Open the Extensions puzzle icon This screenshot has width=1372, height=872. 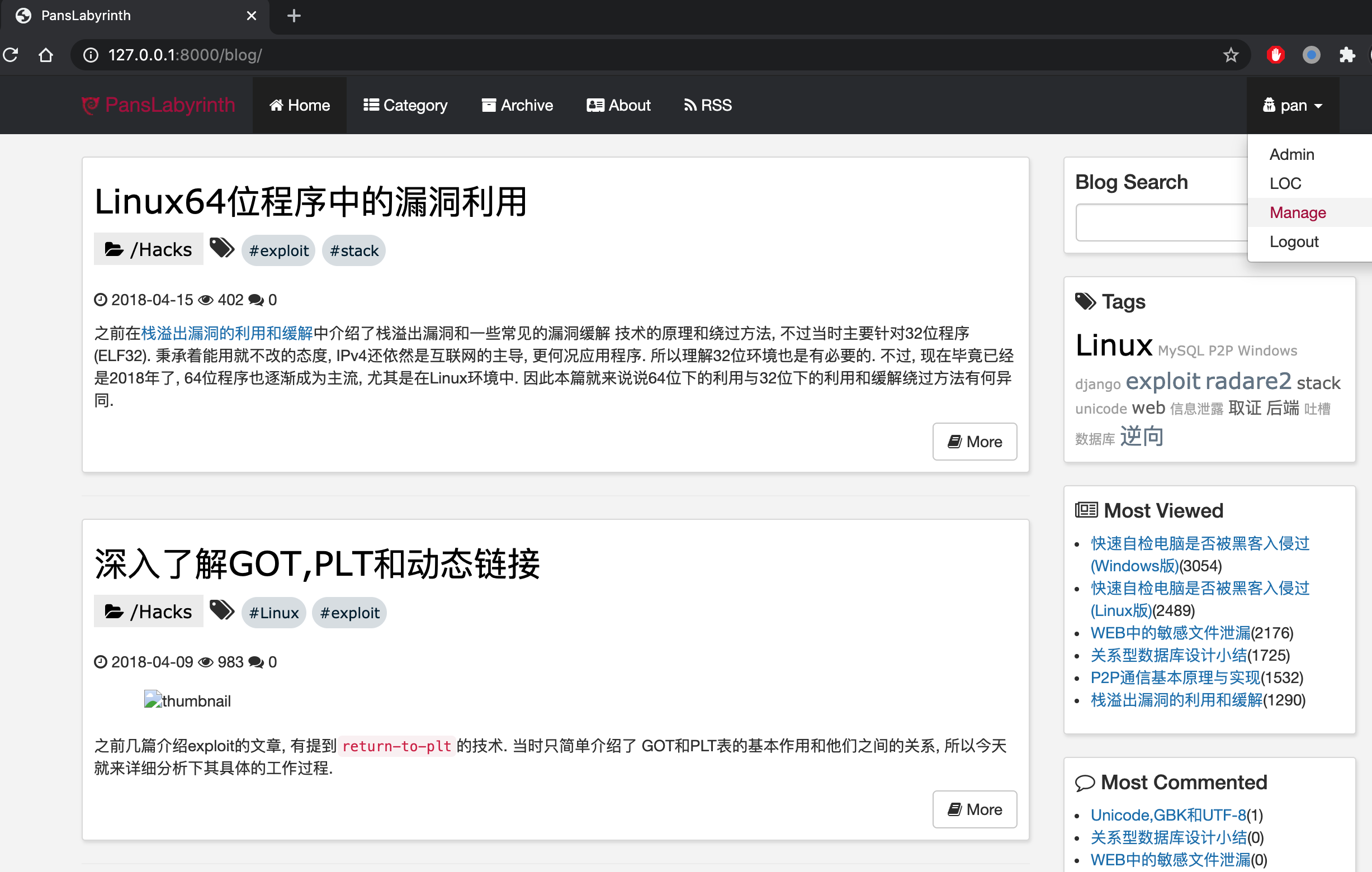point(1347,55)
